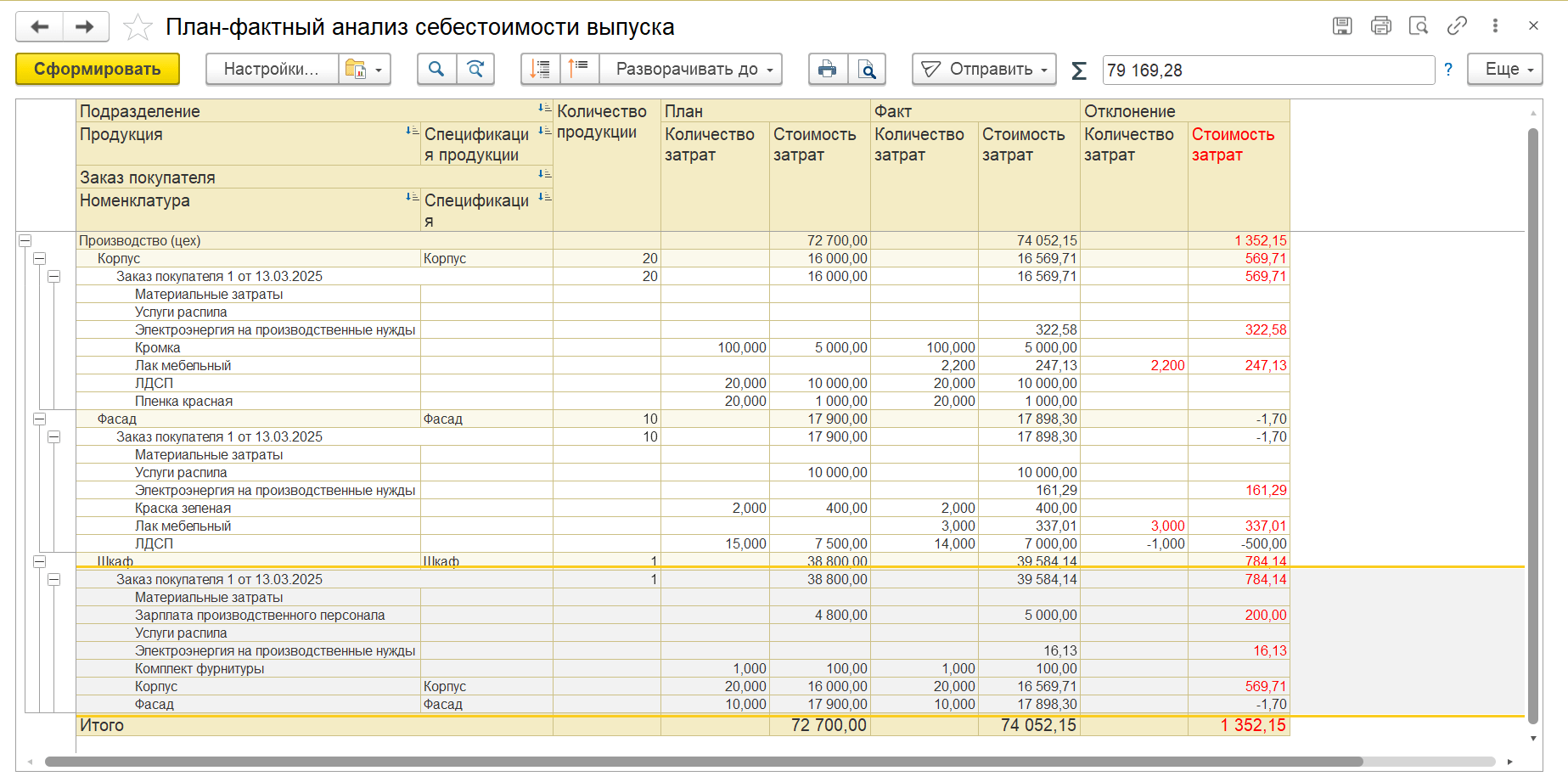Click the find-next search icon
Screen dimensions: 1568x782
point(476,70)
